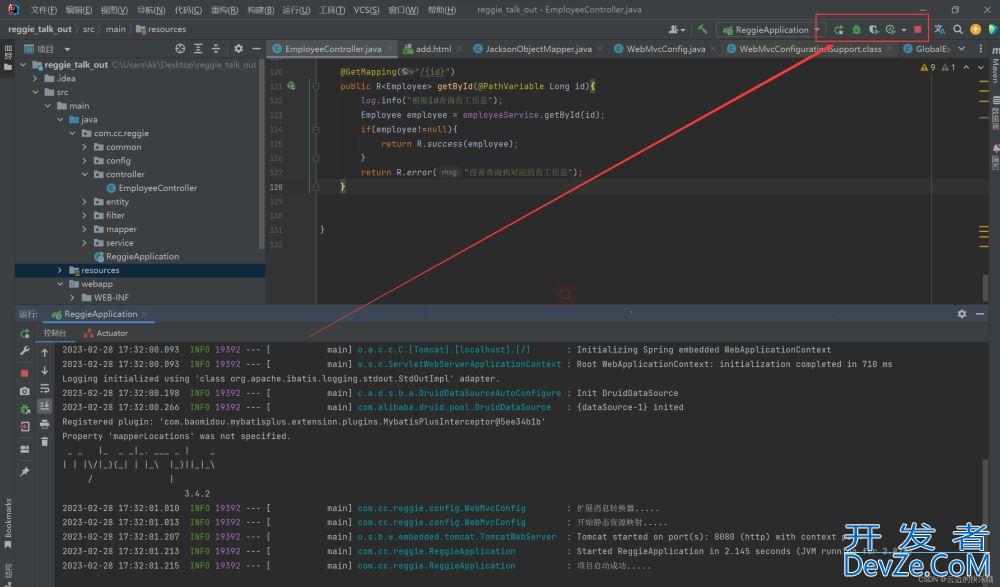Image resolution: width=1000 pixels, height=587 pixels.
Task: Expand the entity package
Action: (84, 202)
